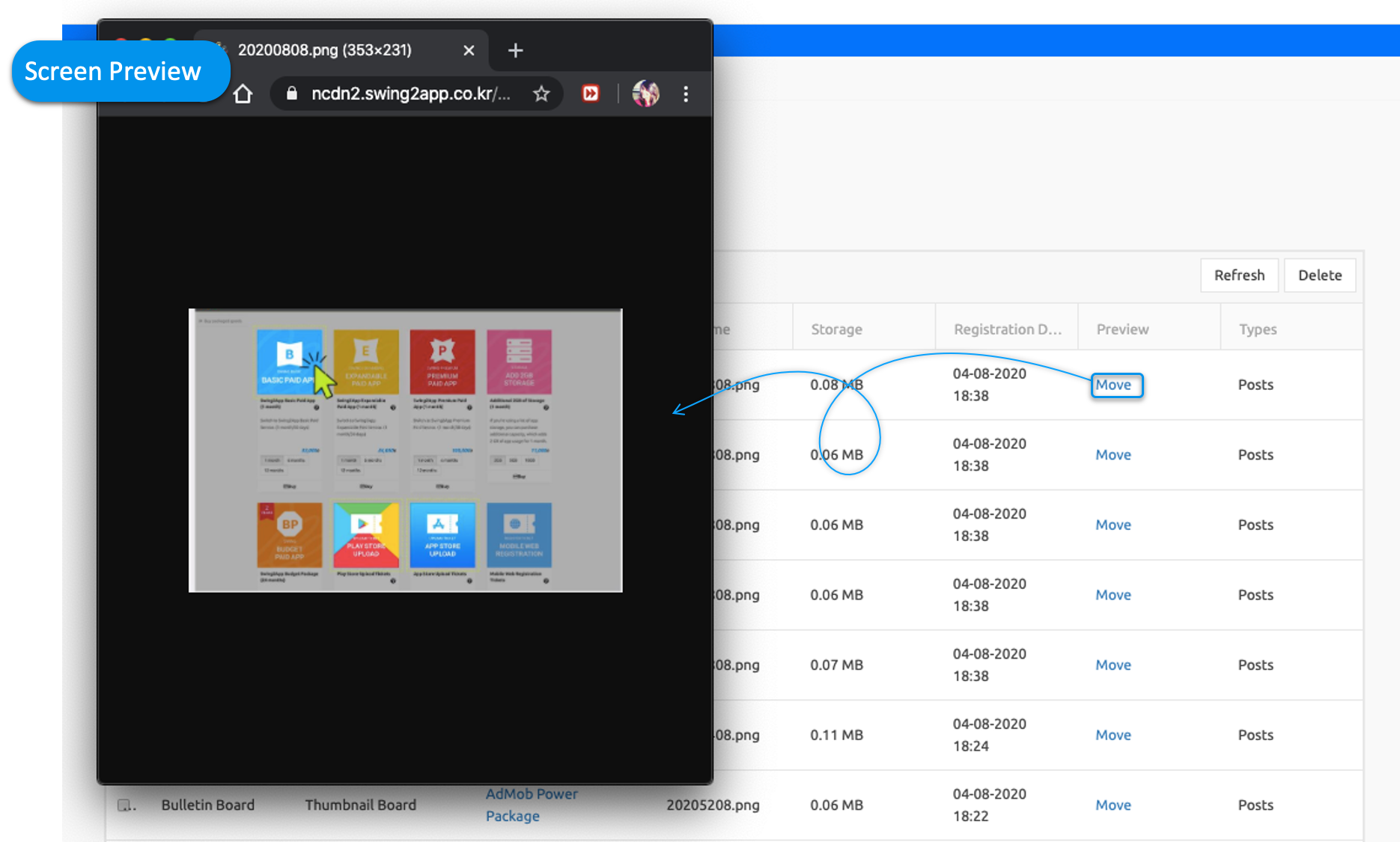
Task: Click the highlighted Move link in first row
Action: click(1113, 385)
